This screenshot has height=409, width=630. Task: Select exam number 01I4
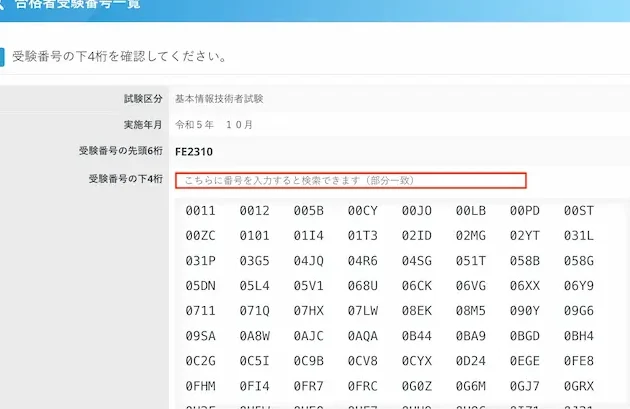pyautogui.click(x=309, y=236)
